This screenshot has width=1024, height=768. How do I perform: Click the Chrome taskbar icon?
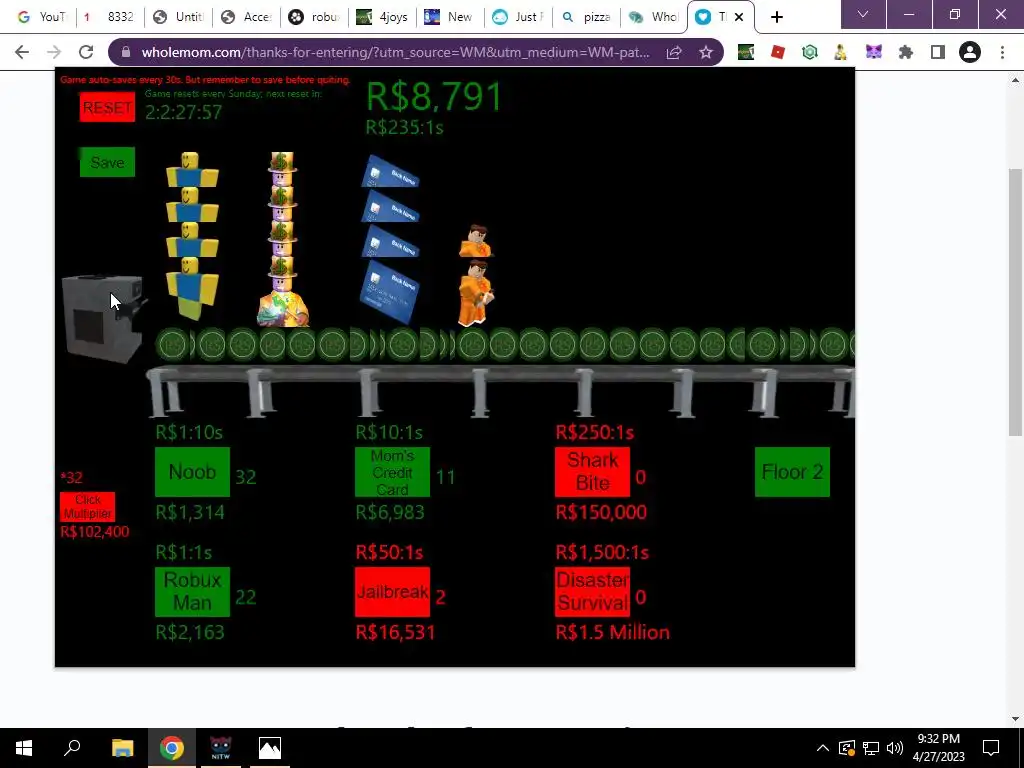[x=172, y=748]
